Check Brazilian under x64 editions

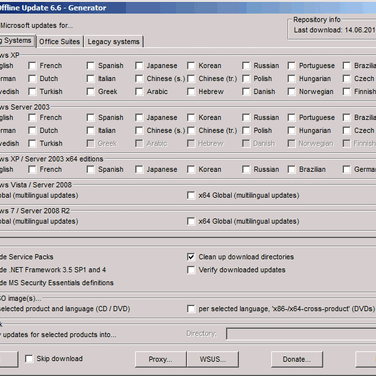(x=291, y=170)
